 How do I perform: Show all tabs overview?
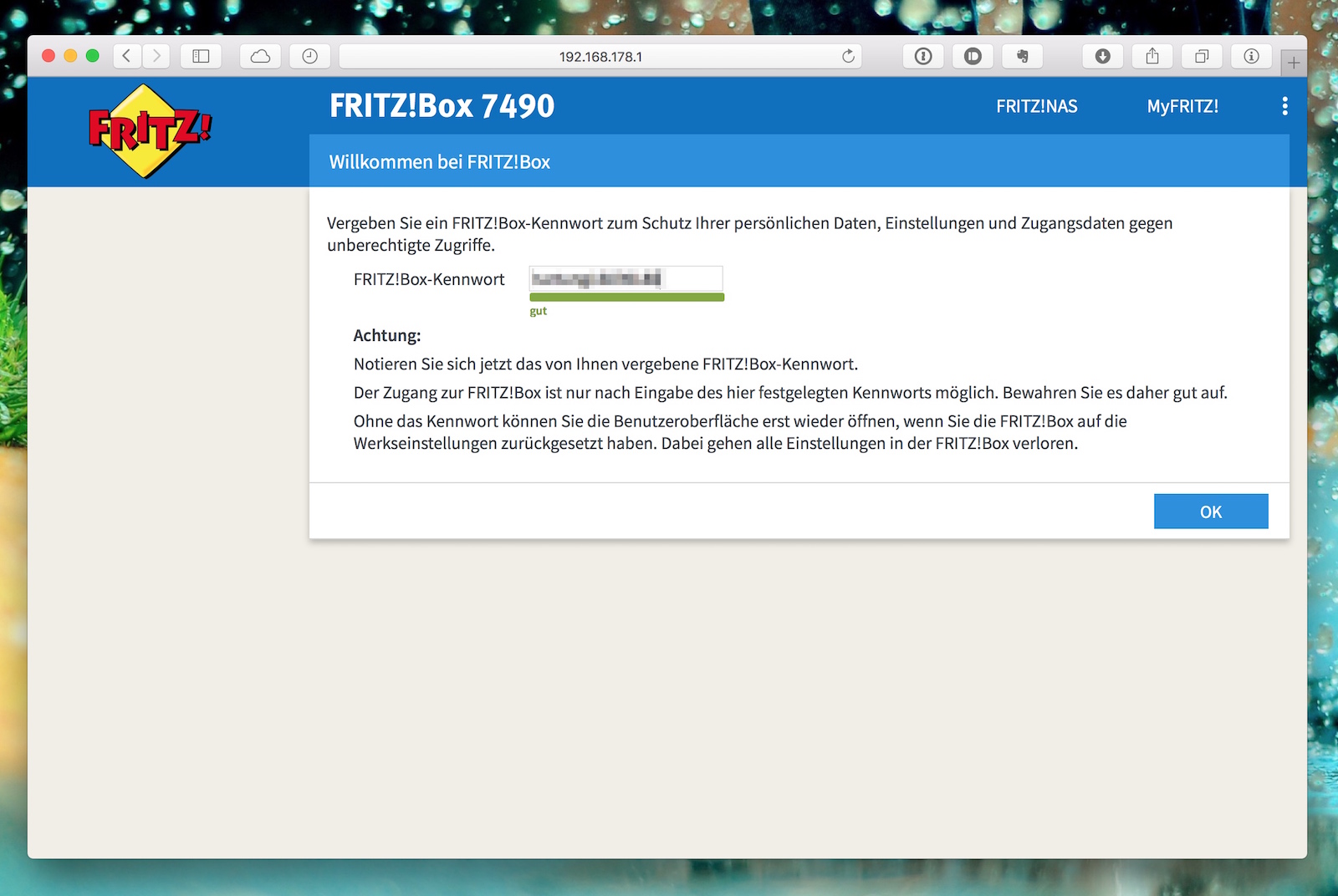(1202, 56)
